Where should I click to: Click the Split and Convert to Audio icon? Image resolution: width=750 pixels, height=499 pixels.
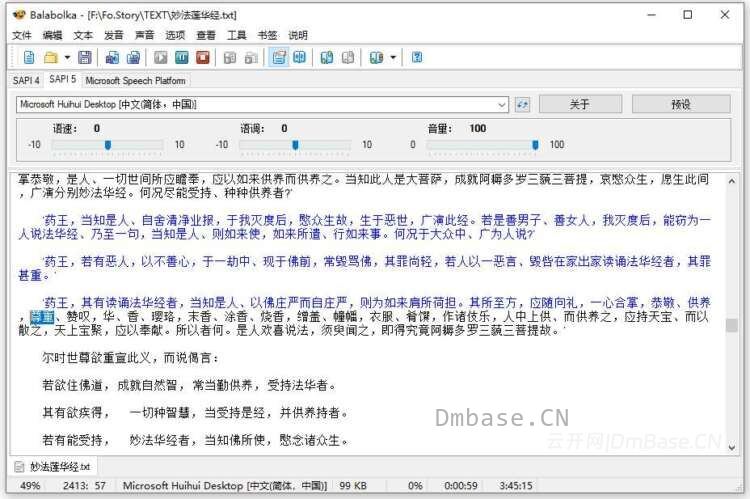[x=133, y=58]
